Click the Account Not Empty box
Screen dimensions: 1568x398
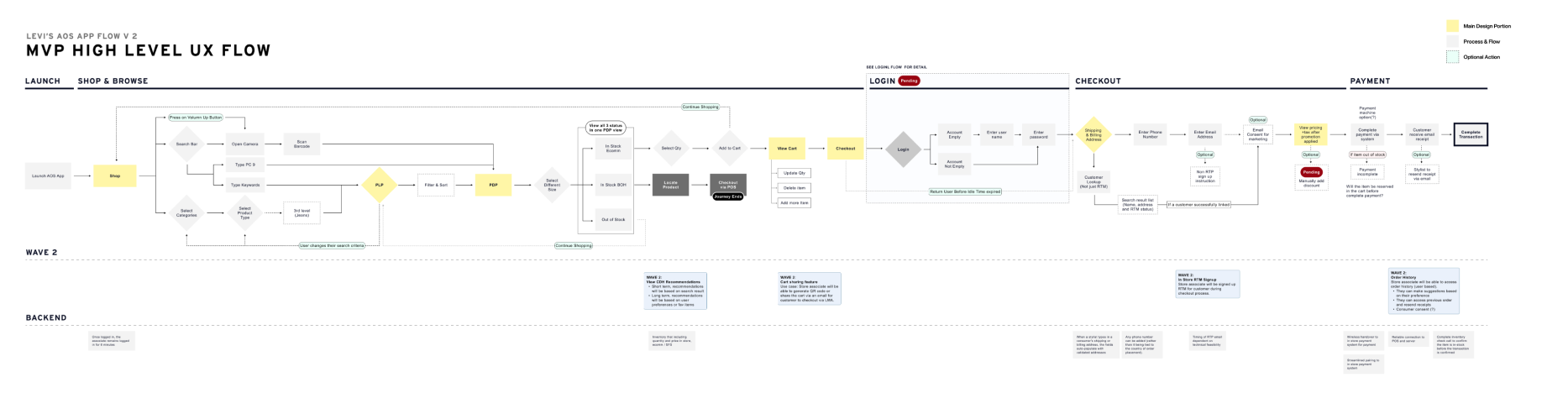[x=955, y=164]
